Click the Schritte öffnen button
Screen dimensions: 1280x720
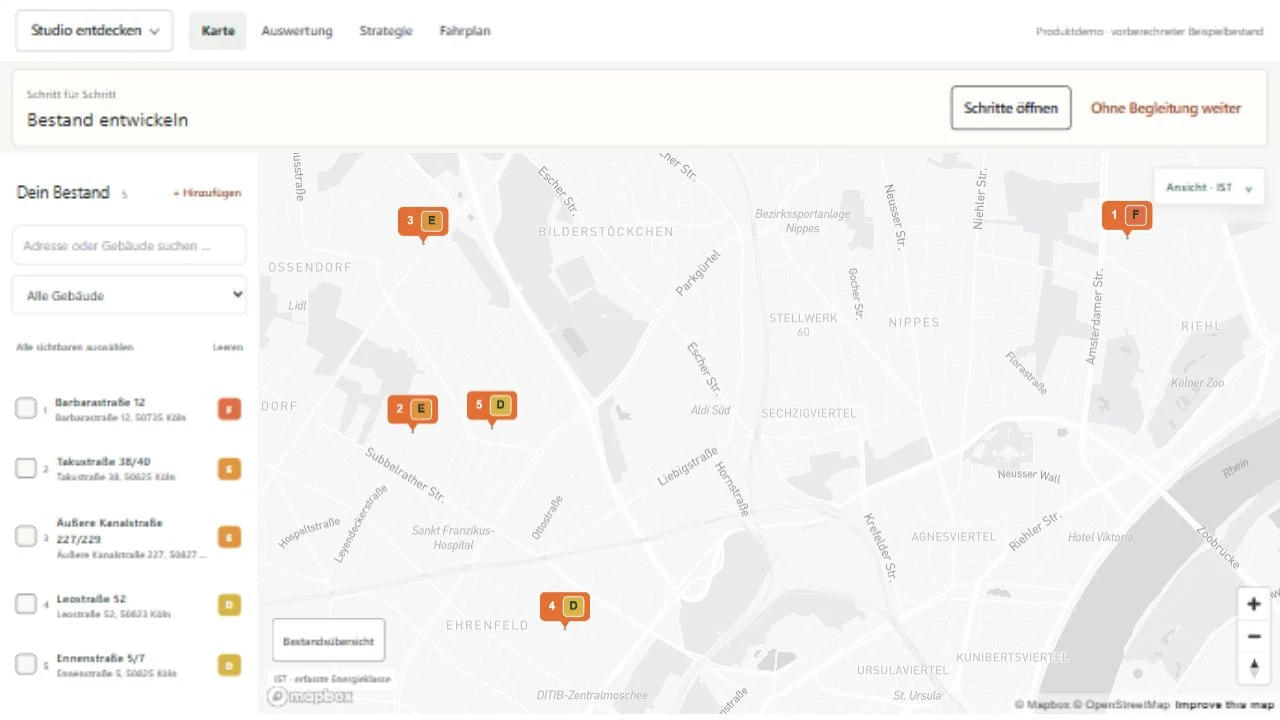pos(1011,108)
